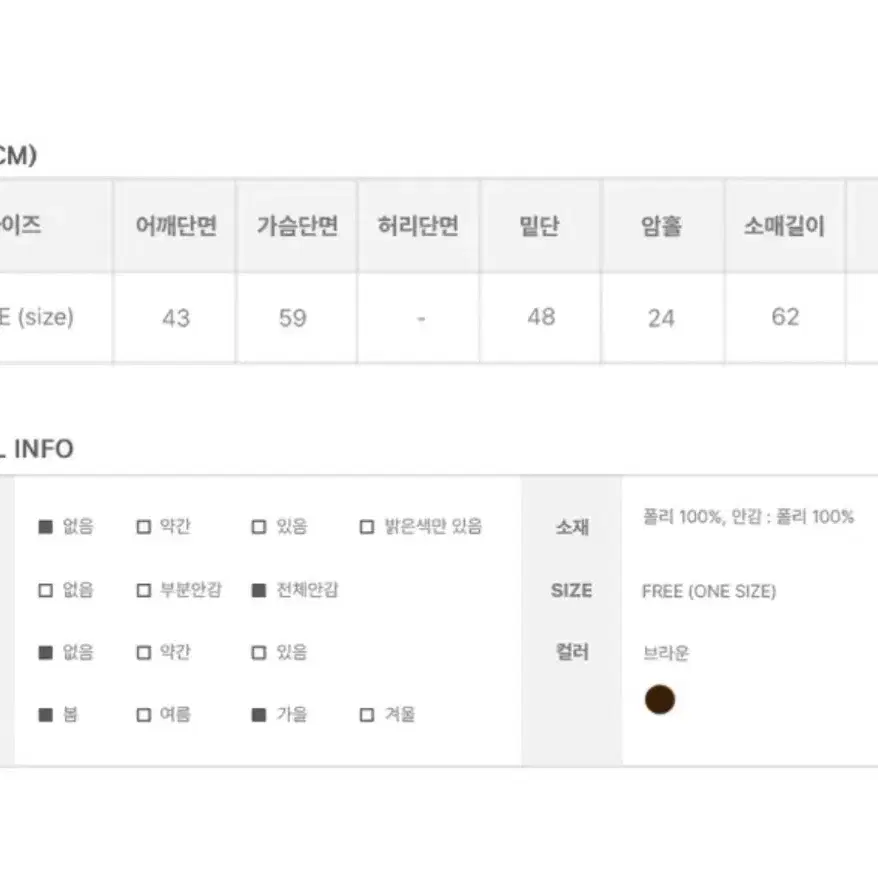Select the 암홀 column header

coord(662,226)
